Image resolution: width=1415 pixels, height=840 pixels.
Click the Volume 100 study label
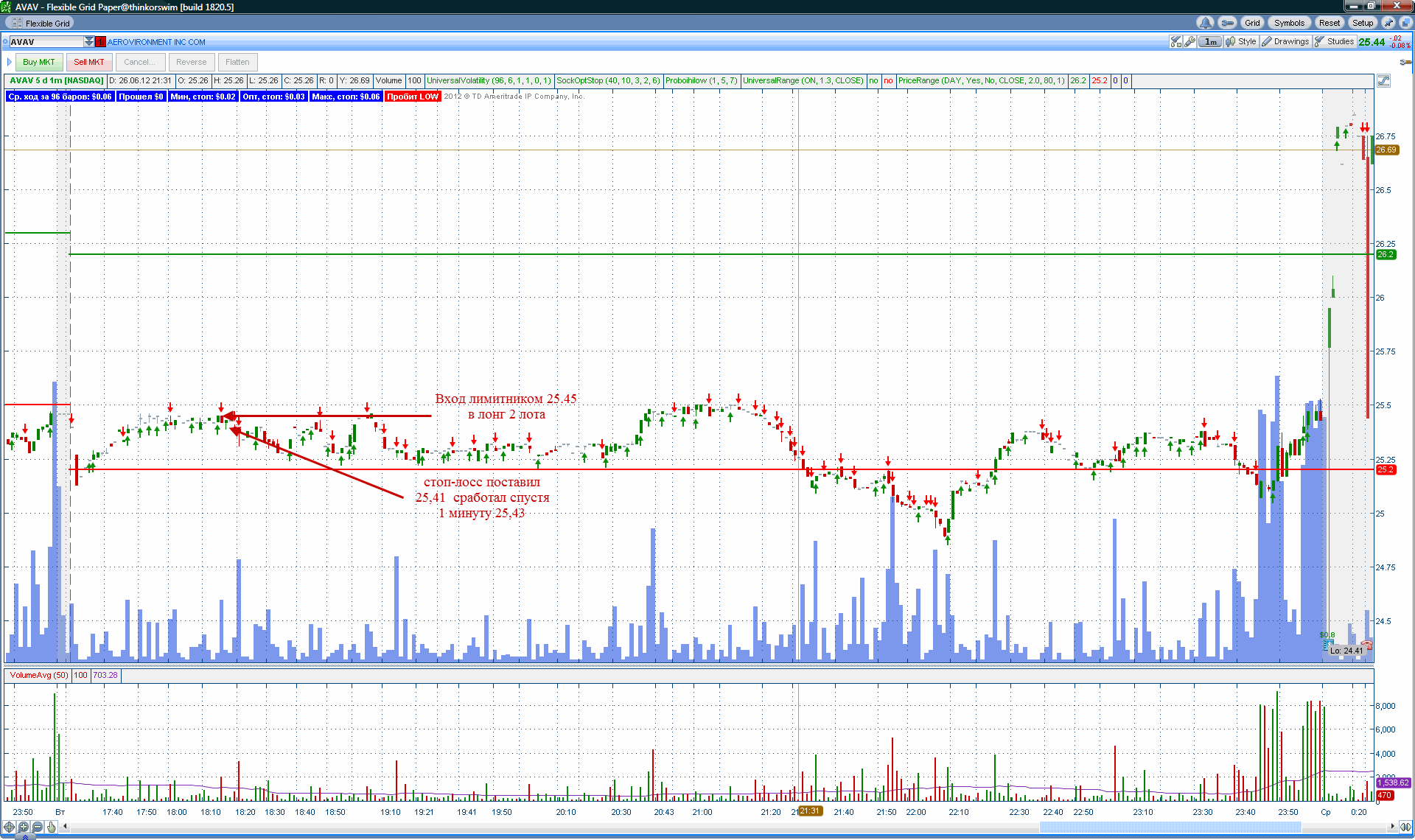tap(399, 80)
